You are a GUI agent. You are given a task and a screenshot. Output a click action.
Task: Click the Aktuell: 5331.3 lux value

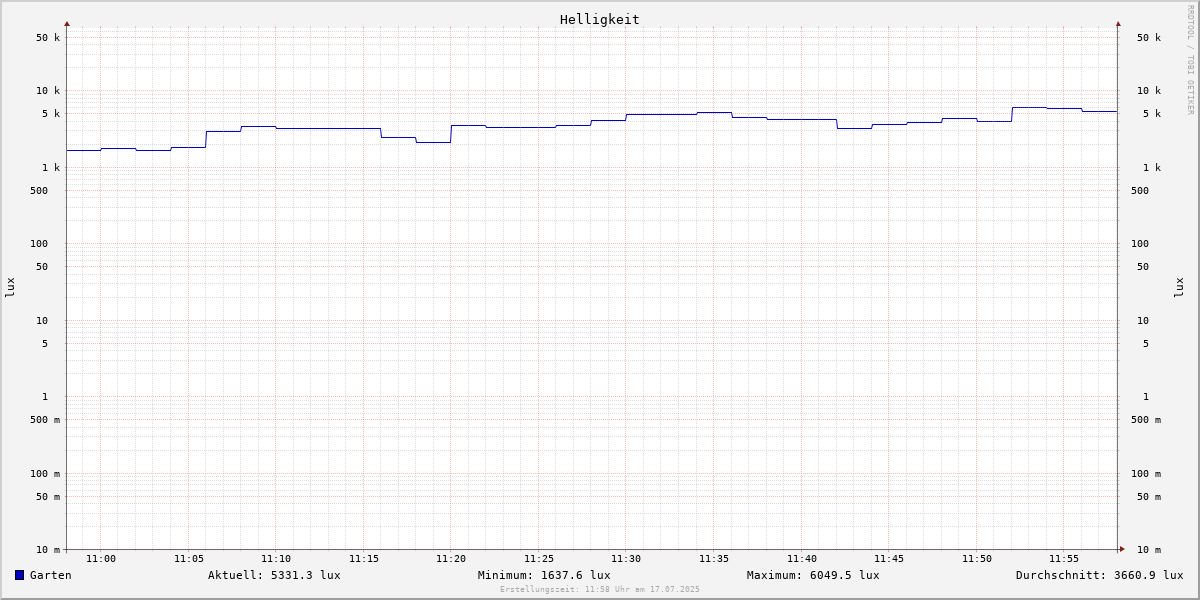point(274,575)
